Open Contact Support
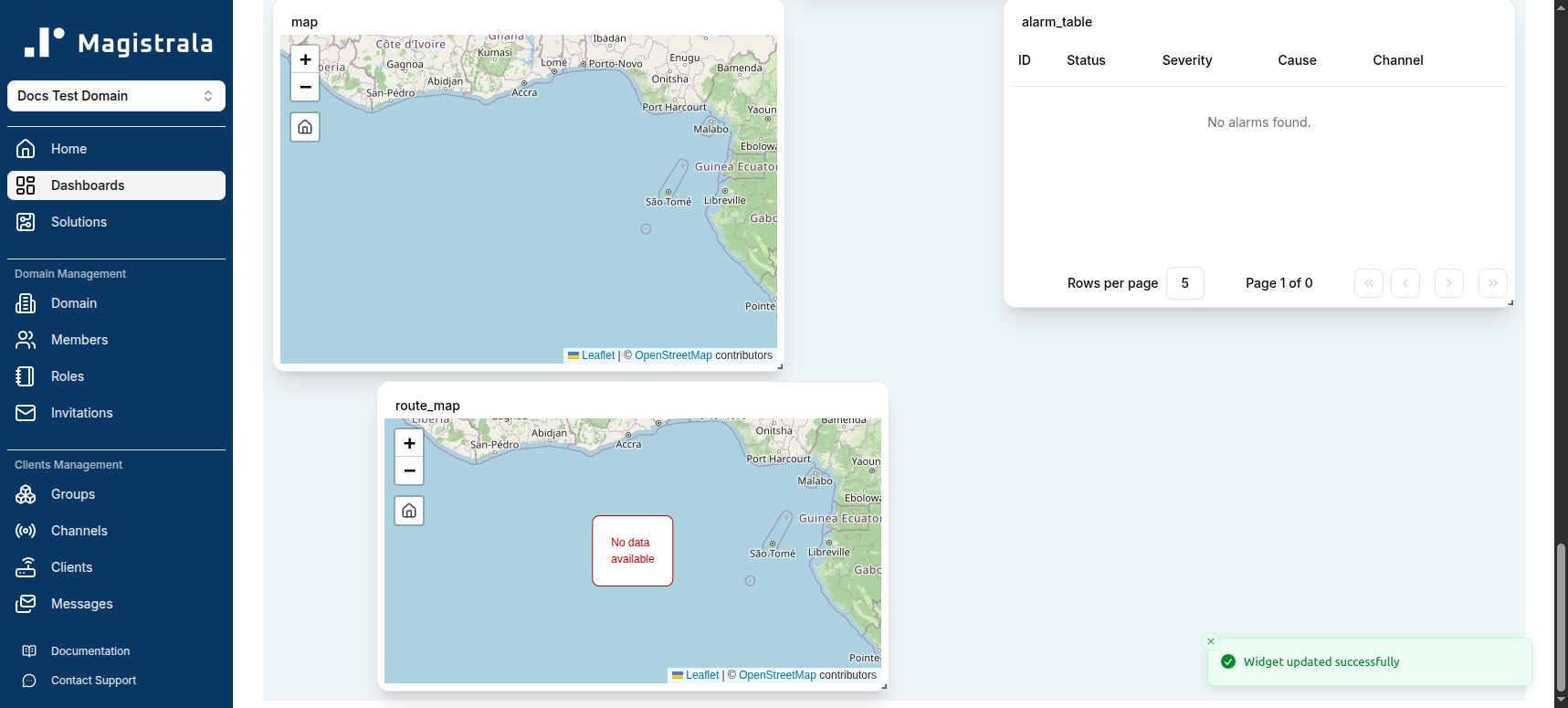 coord(93,681)
